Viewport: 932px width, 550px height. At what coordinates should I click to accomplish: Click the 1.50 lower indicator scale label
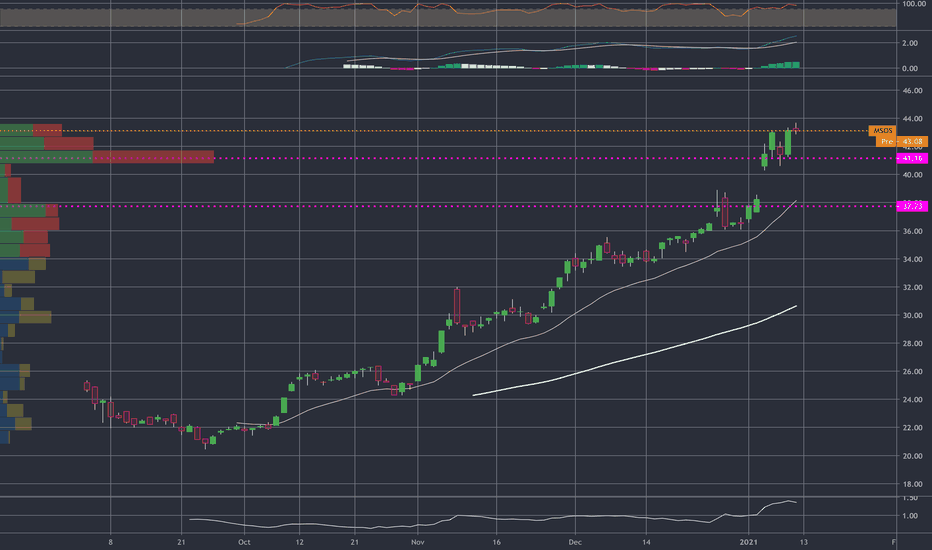[909, 498]
